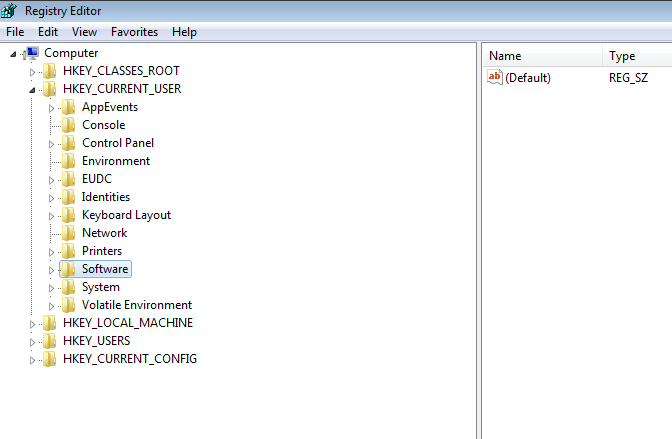The width and height of the screenshot is (672, 439).
Task: Click the Computer icon in tree
Action: coord(31,53)
